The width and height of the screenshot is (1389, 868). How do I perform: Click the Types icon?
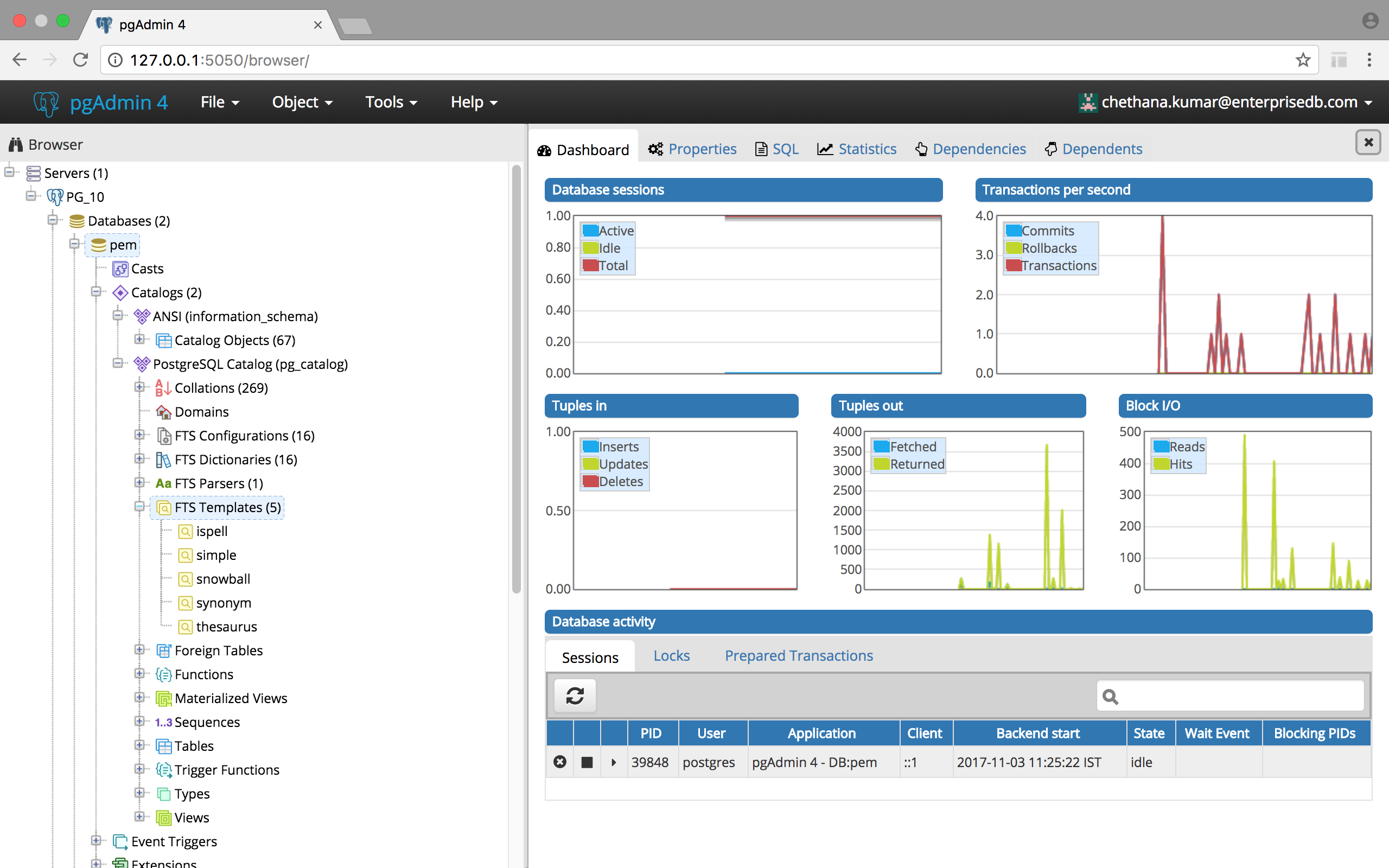coord(163,794)
